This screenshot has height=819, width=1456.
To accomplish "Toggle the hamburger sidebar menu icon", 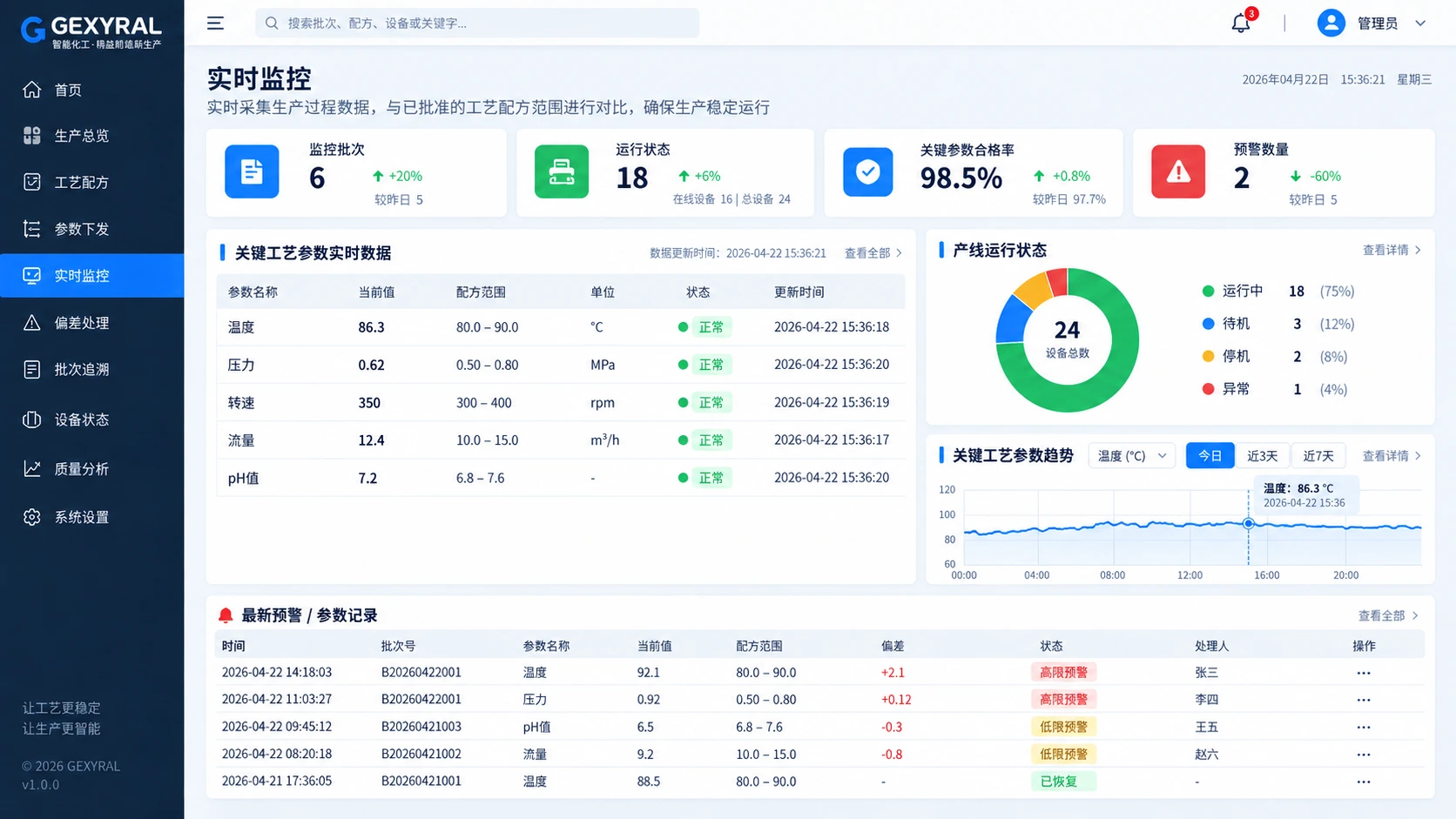I will [x=215, y=23].
